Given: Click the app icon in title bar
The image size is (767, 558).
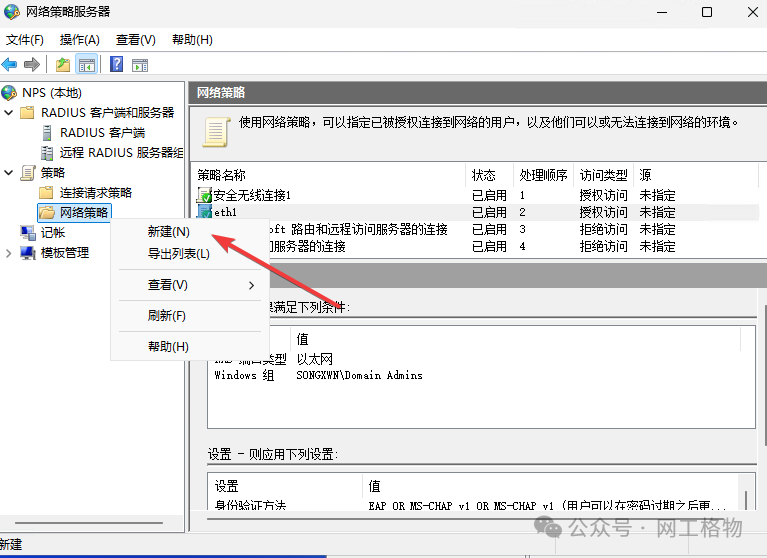Looking at the screenshot, I should (x=12, y=12).
